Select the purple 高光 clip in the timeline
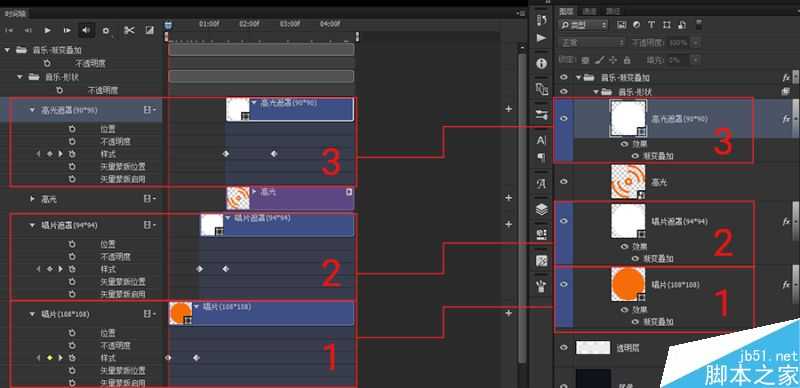The width and height of the screenshot is (800, 388). point(290,199)
